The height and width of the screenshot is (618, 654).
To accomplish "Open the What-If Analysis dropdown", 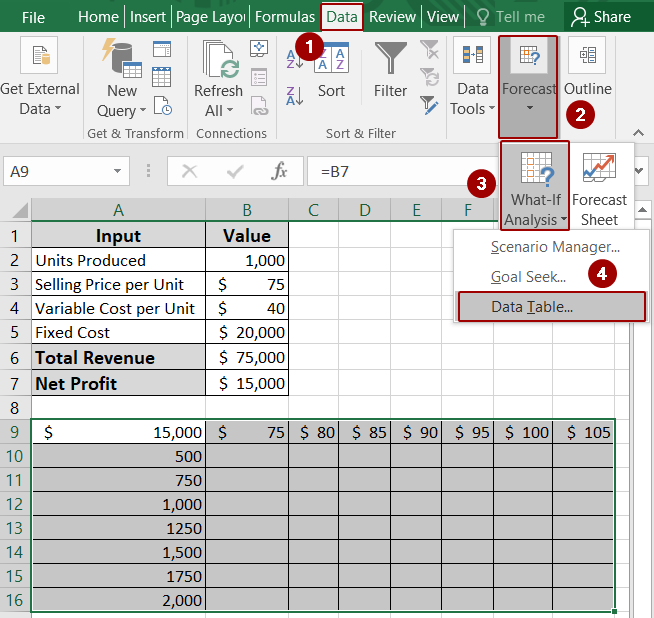I will [x=536, y=186].
